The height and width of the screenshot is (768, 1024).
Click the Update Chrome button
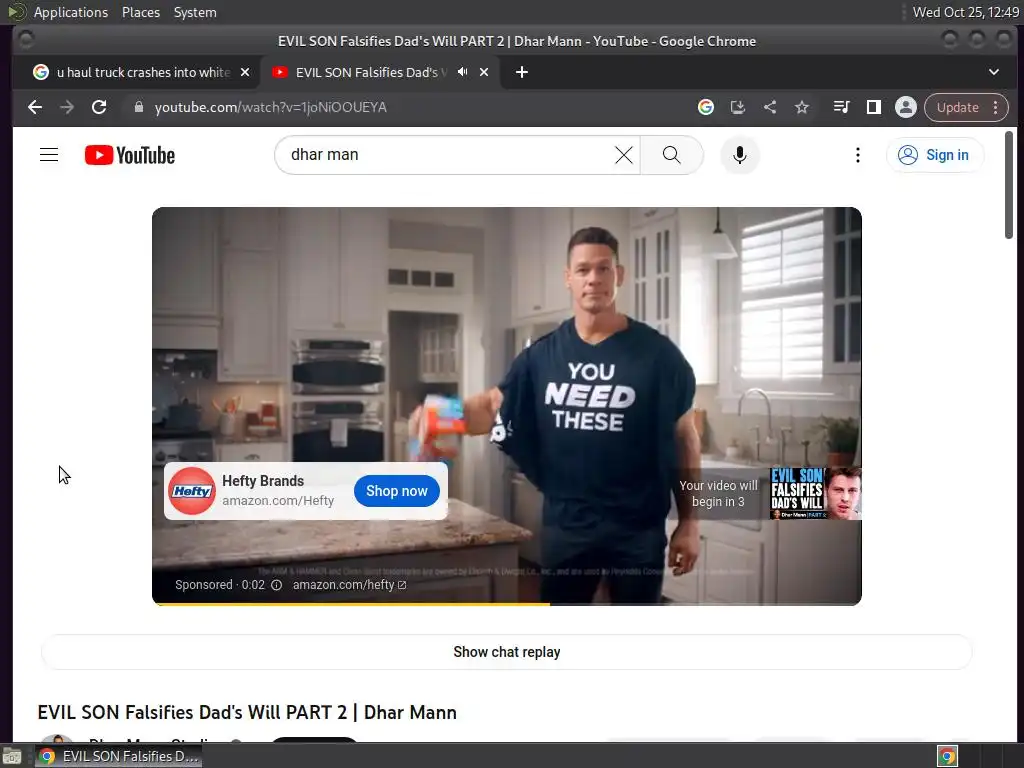pyautogui.click(x=966, y=107)
